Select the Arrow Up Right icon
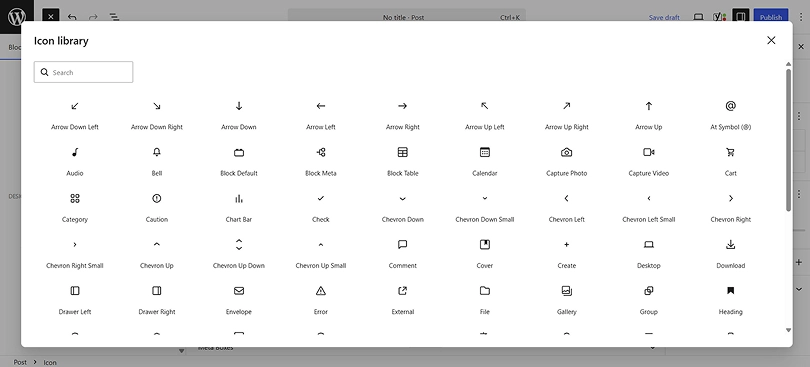810x367 pixels. point(567,106)
